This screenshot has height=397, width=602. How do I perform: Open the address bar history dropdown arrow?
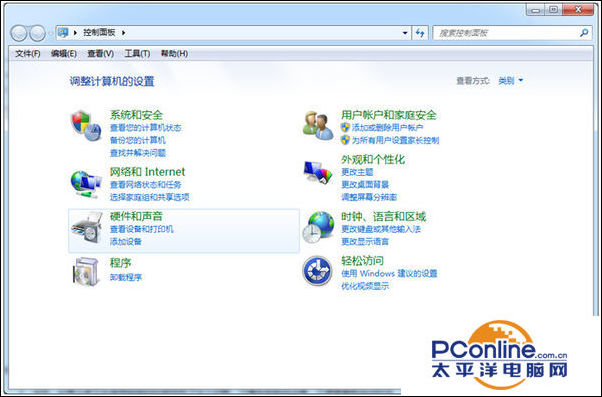405,33
